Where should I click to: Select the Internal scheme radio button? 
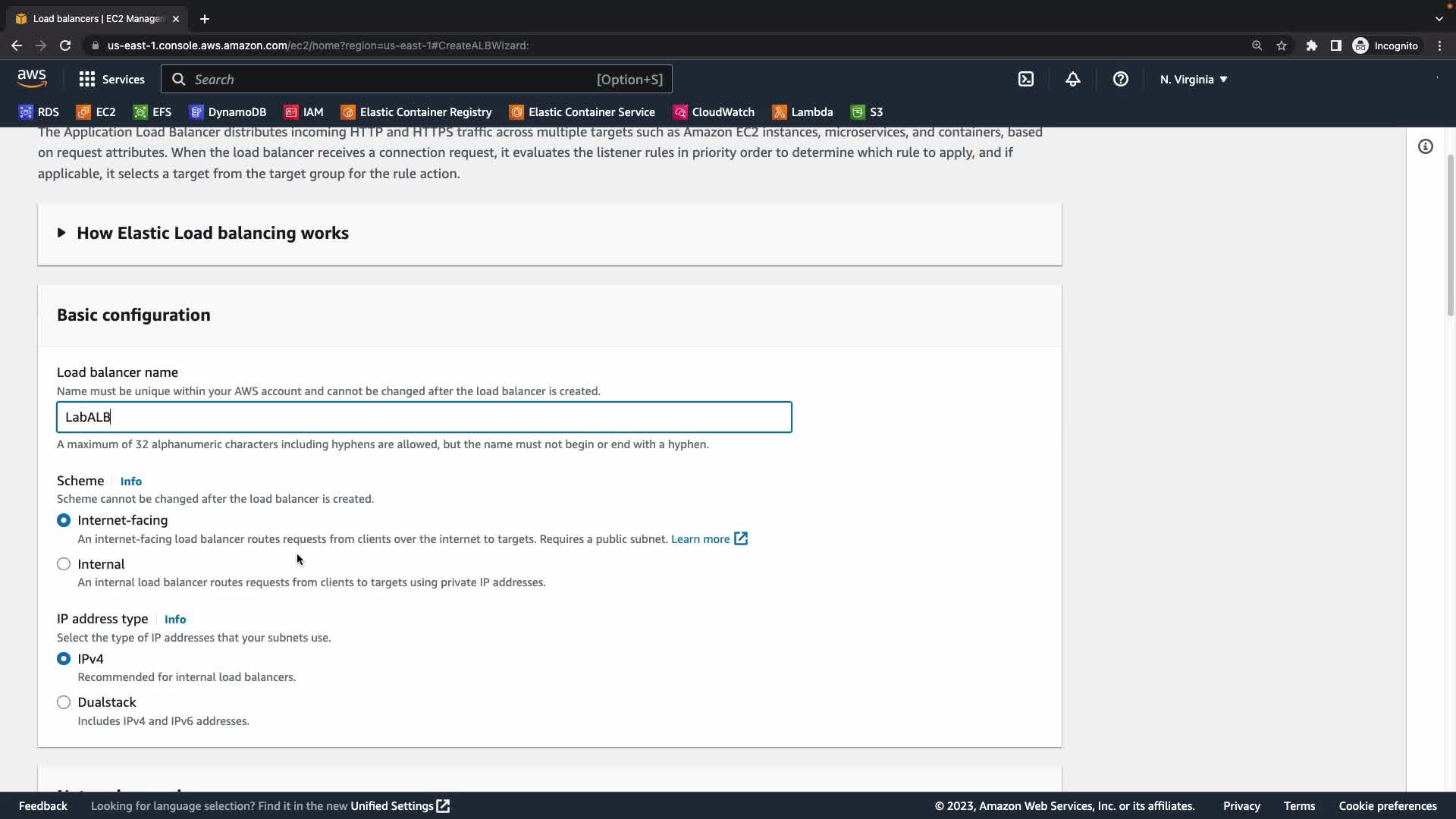pos(64,564)
